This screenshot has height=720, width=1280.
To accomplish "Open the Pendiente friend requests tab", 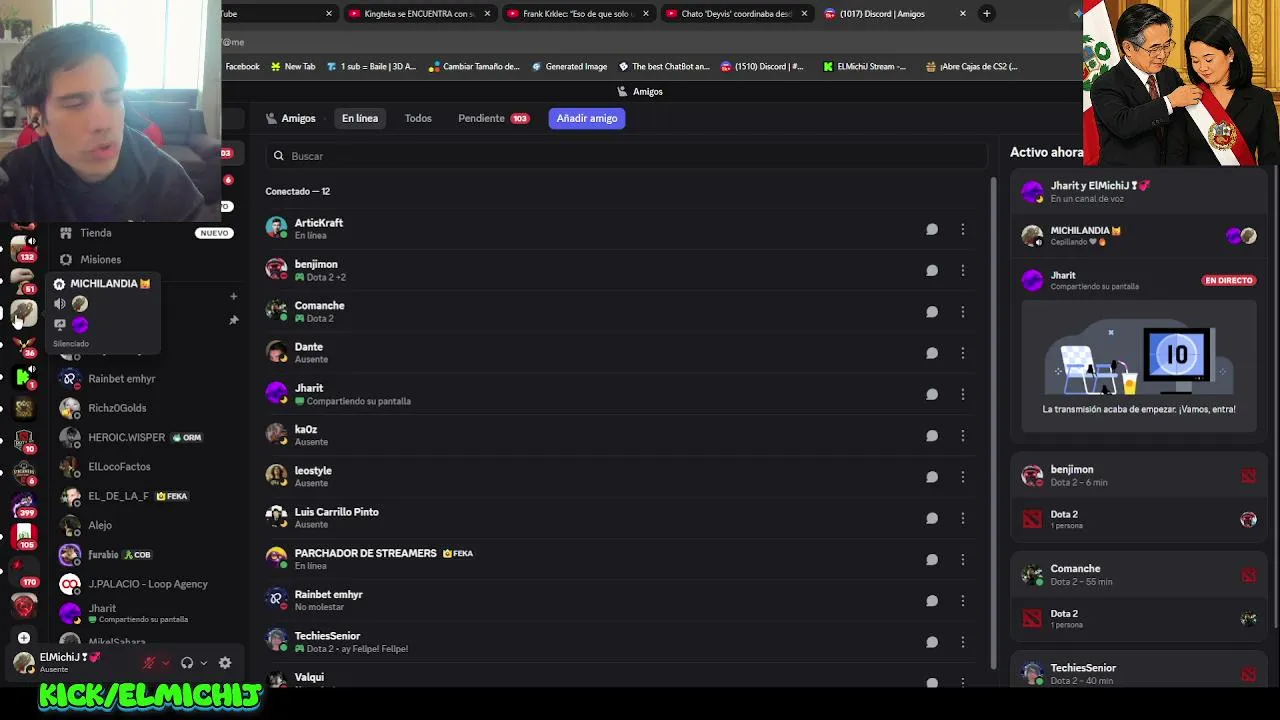I will pos(494,118).
